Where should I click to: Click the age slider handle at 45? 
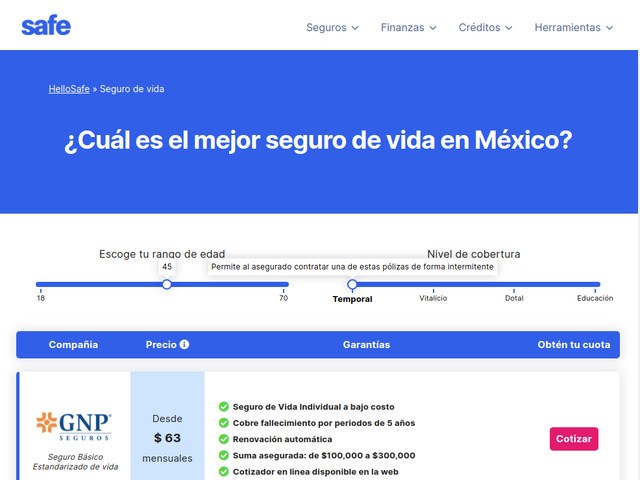(167, 284)
